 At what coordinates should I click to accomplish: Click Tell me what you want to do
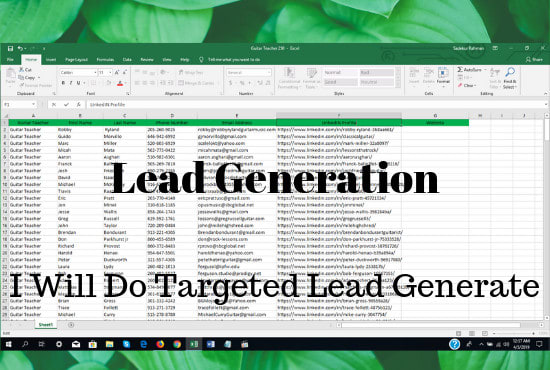pyautogui.click(x=234, y=60)
